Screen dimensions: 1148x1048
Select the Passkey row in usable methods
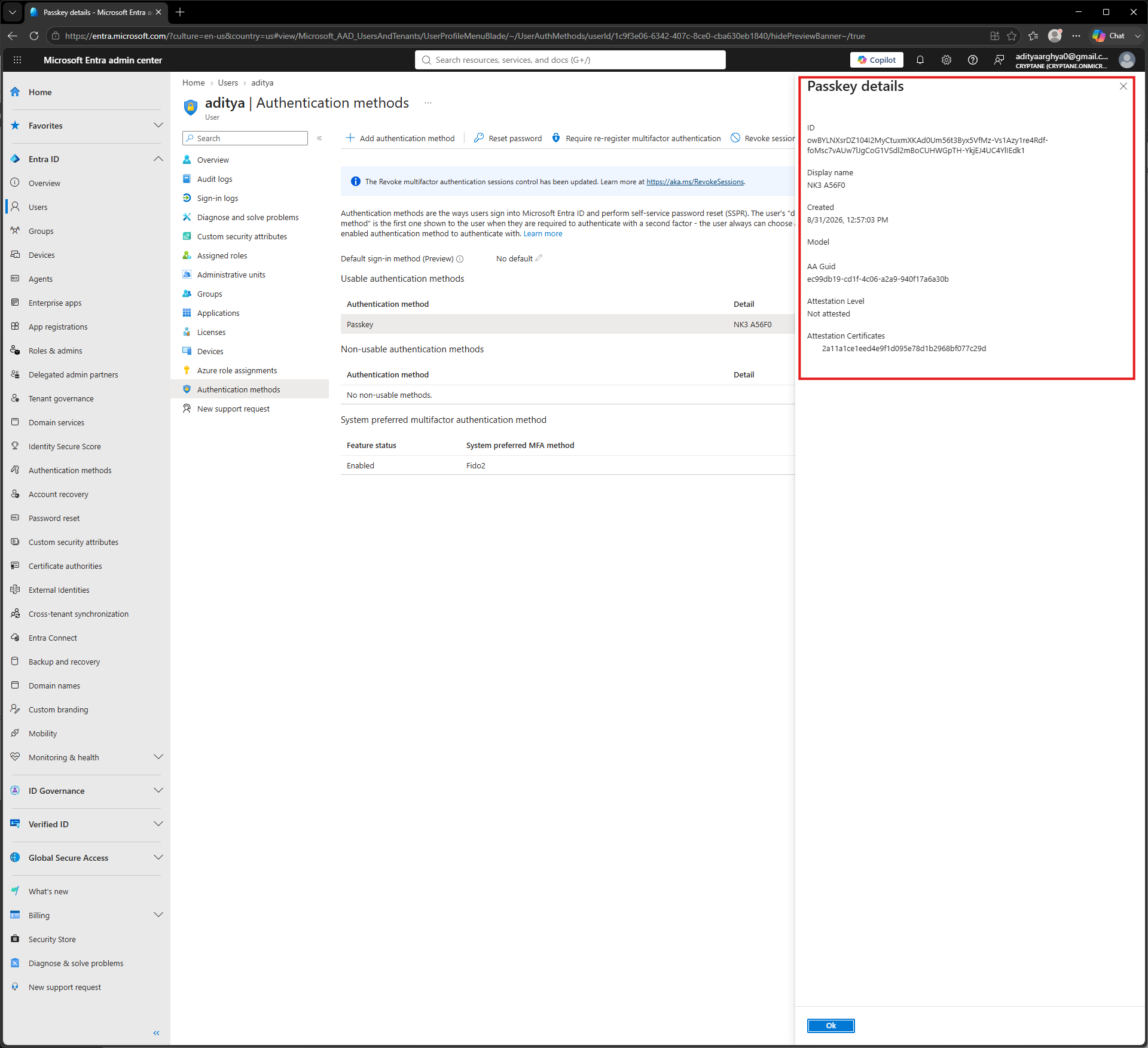(x=567, y=324)
